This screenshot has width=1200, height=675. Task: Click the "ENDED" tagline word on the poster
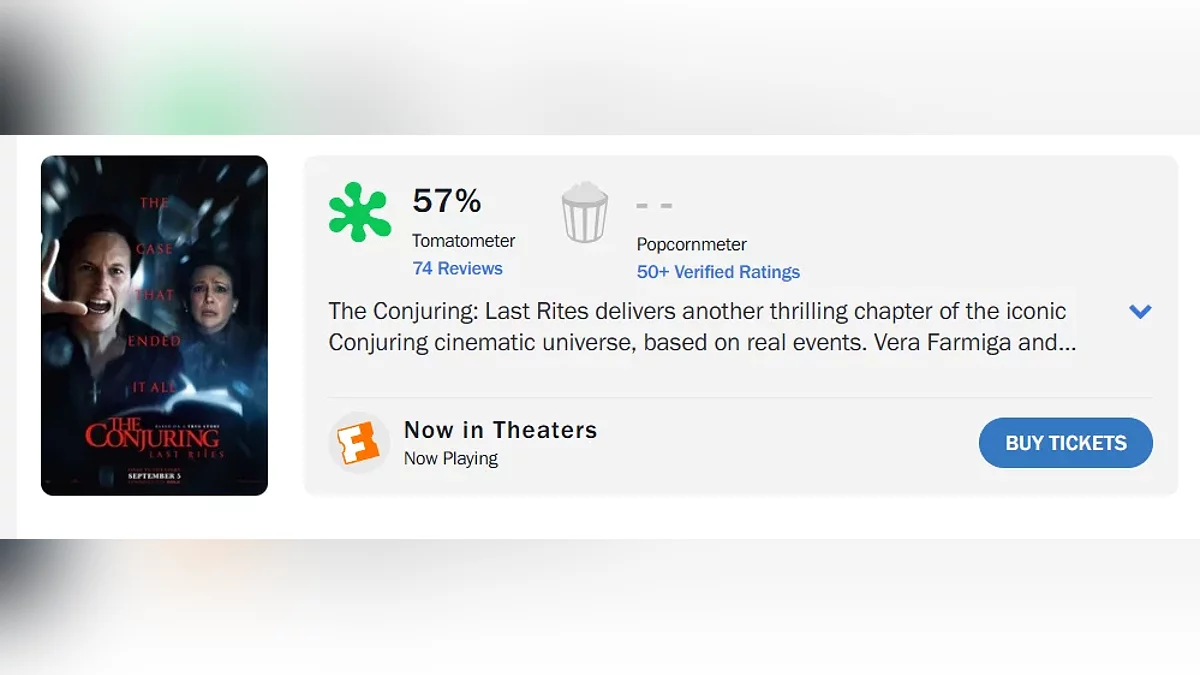155,341
